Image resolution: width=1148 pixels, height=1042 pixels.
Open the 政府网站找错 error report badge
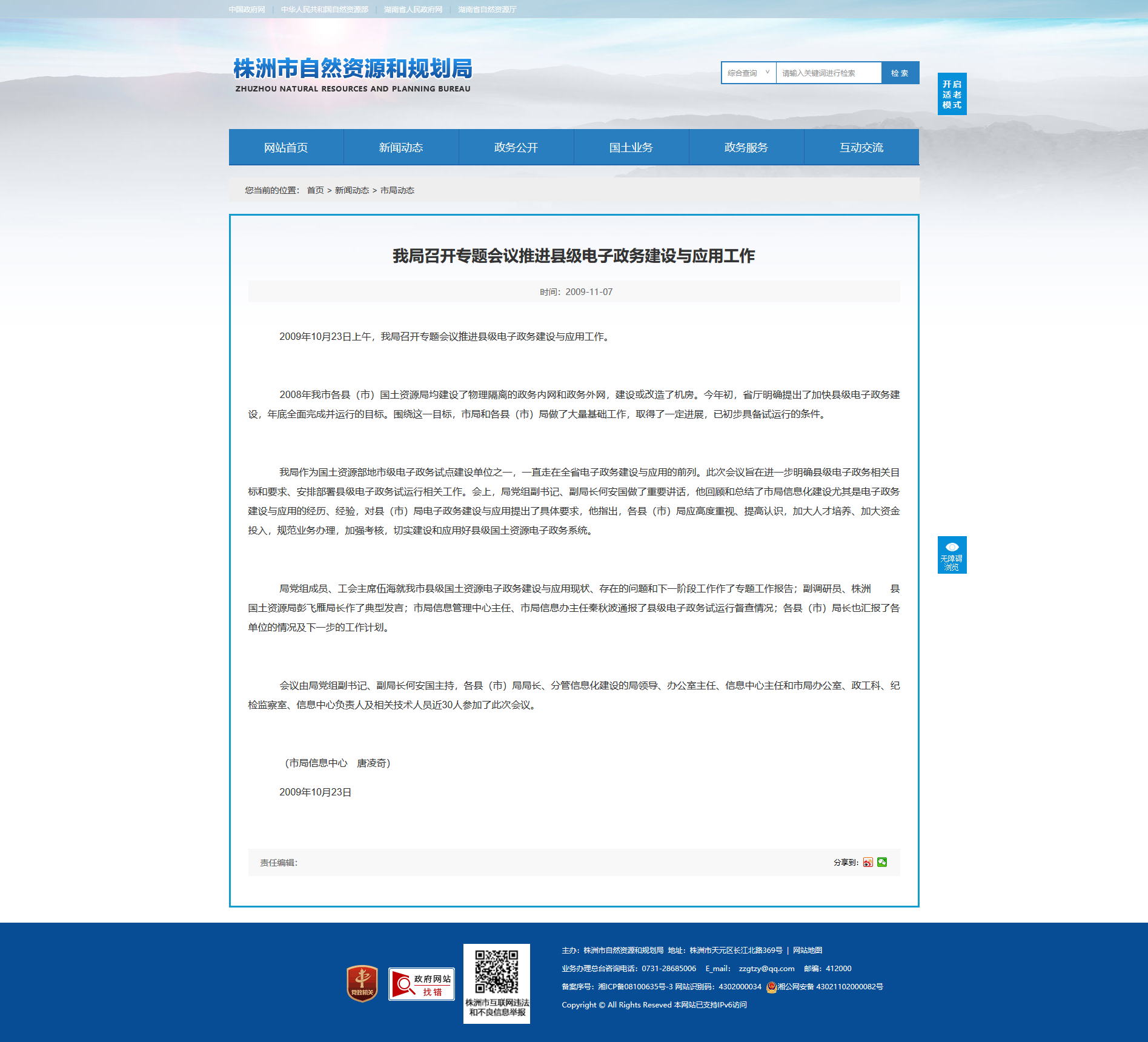[422, 984]
